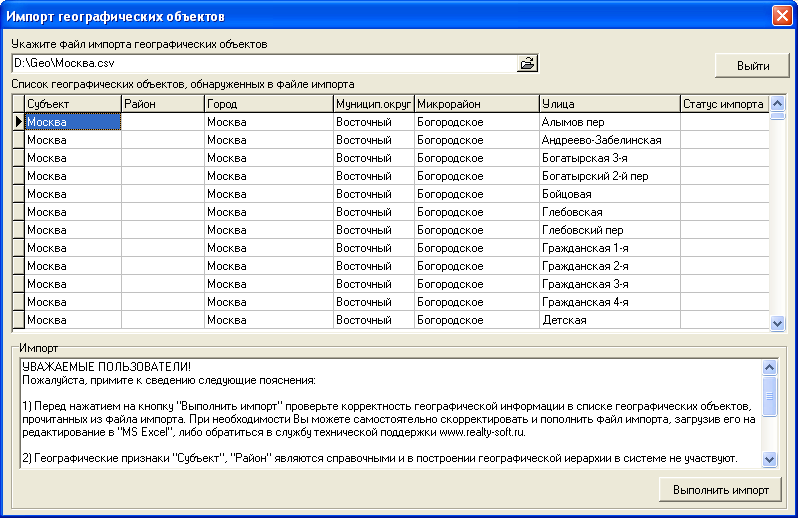Select the empty Район cell in Бойцовая row
Image resolution: width=798 pixels, height=518 pixels.
tap(162, 194)
